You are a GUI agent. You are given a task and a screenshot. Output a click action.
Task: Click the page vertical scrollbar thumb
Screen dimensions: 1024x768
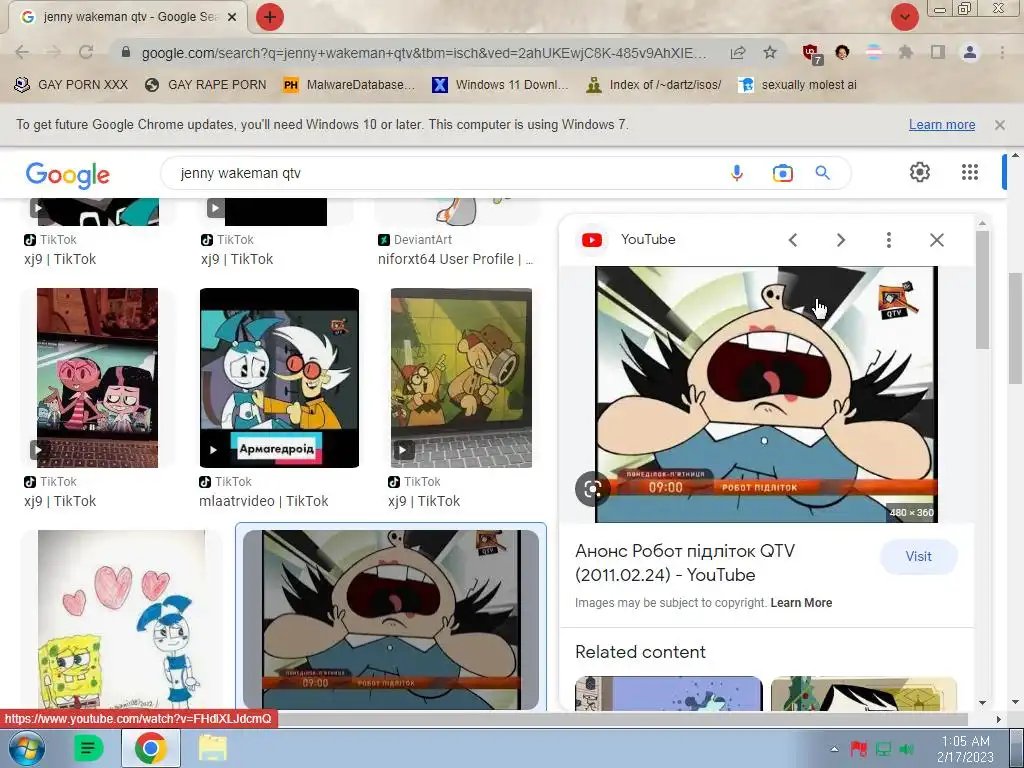[x=1015, y=328]
